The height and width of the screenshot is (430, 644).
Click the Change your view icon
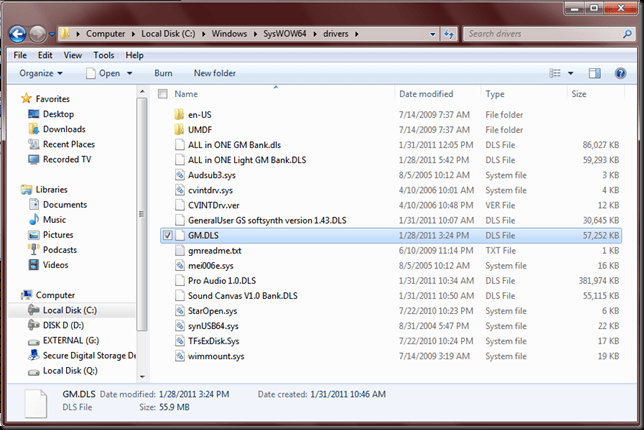coord(557,73)
